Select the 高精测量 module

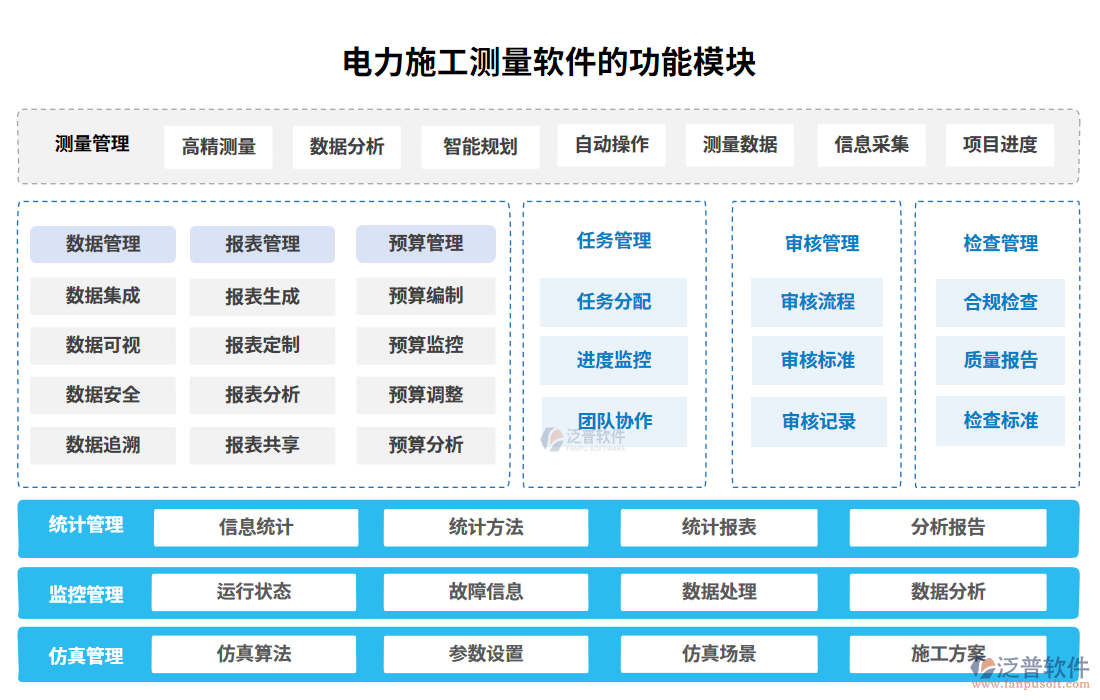click(218, 145)
